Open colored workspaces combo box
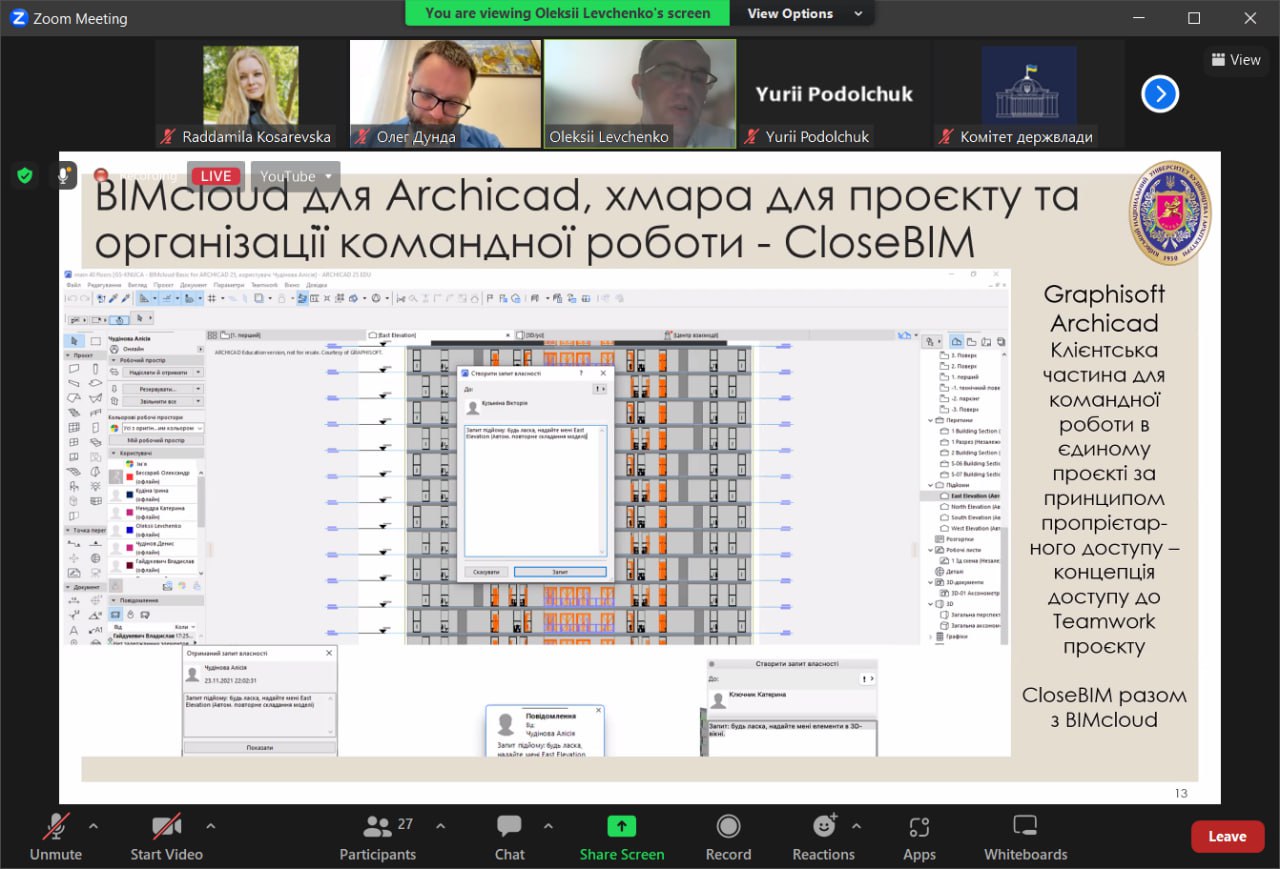Viewport: 1280px width, 869px height. click(x=161, y=428)
